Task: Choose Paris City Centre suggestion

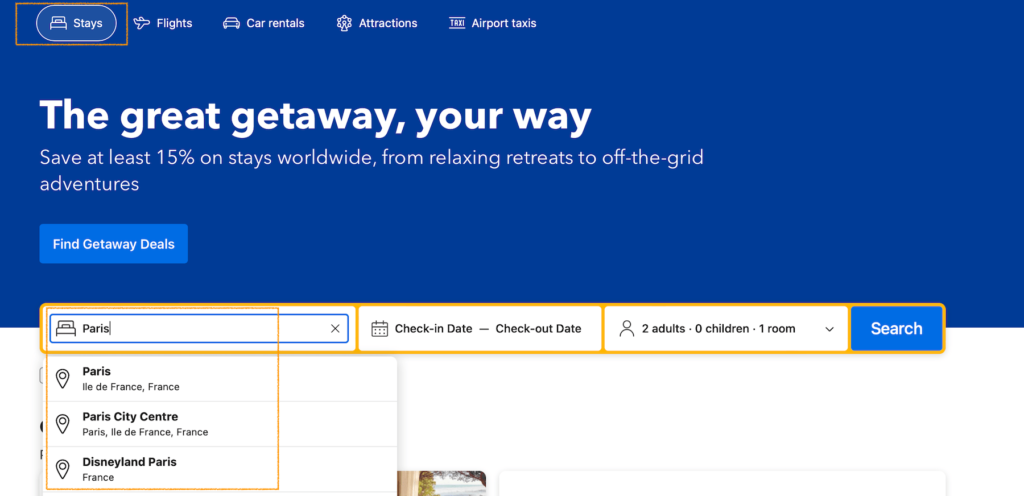Action: coord(220,424)
